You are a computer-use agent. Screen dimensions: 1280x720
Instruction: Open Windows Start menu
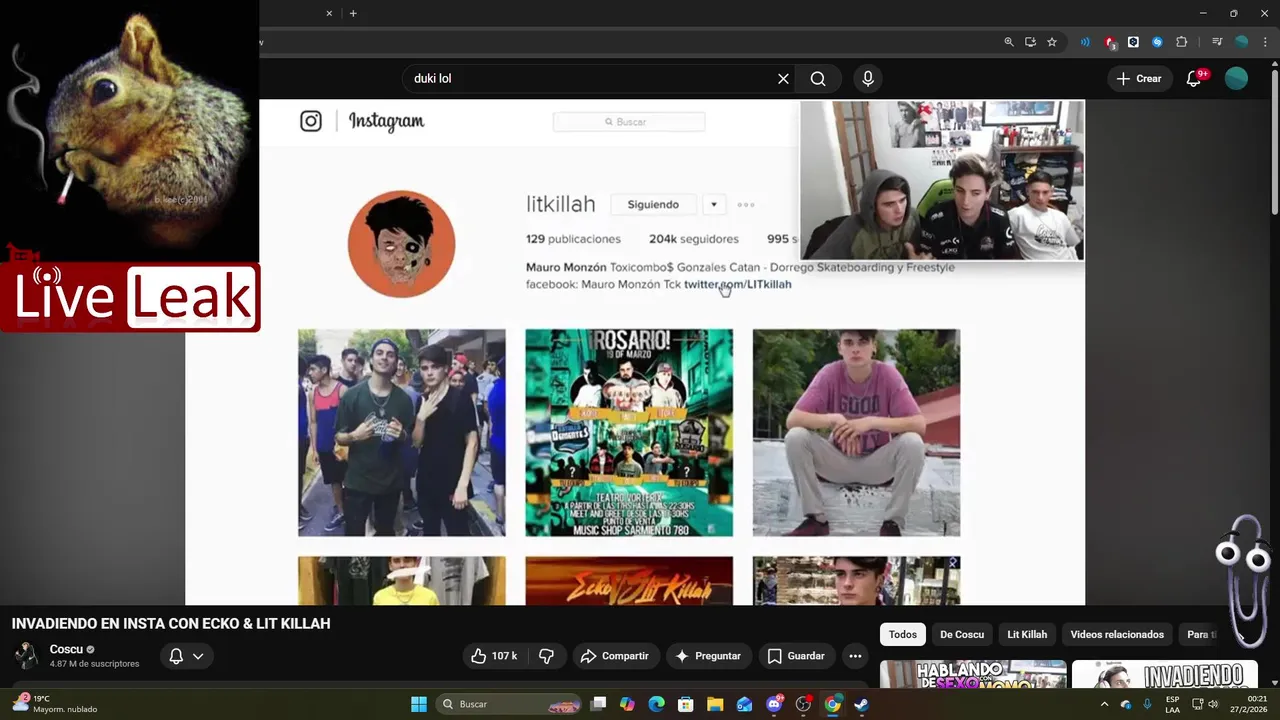(x=419, y=704)
